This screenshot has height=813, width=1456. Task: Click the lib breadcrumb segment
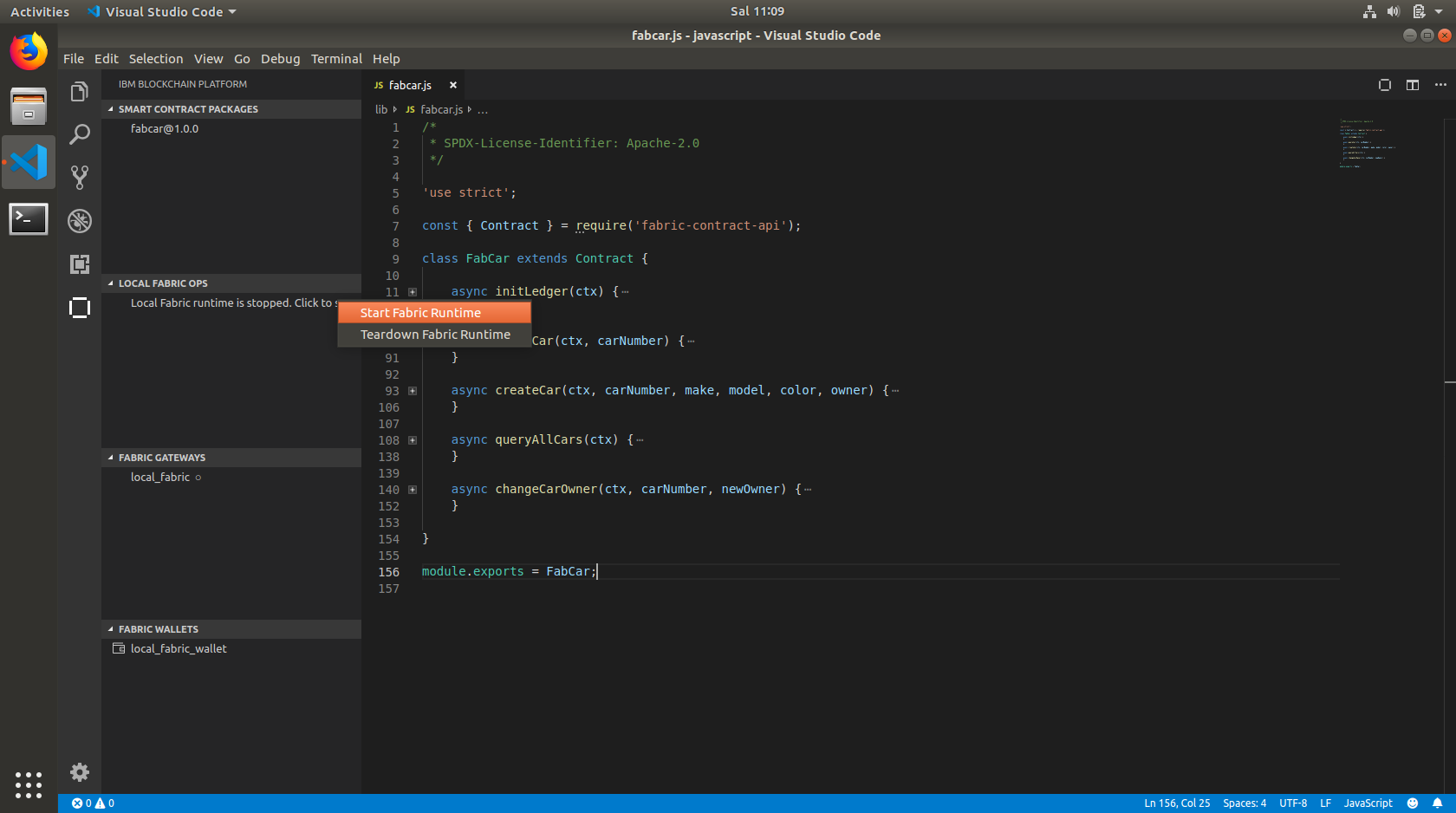click(381, 109)
